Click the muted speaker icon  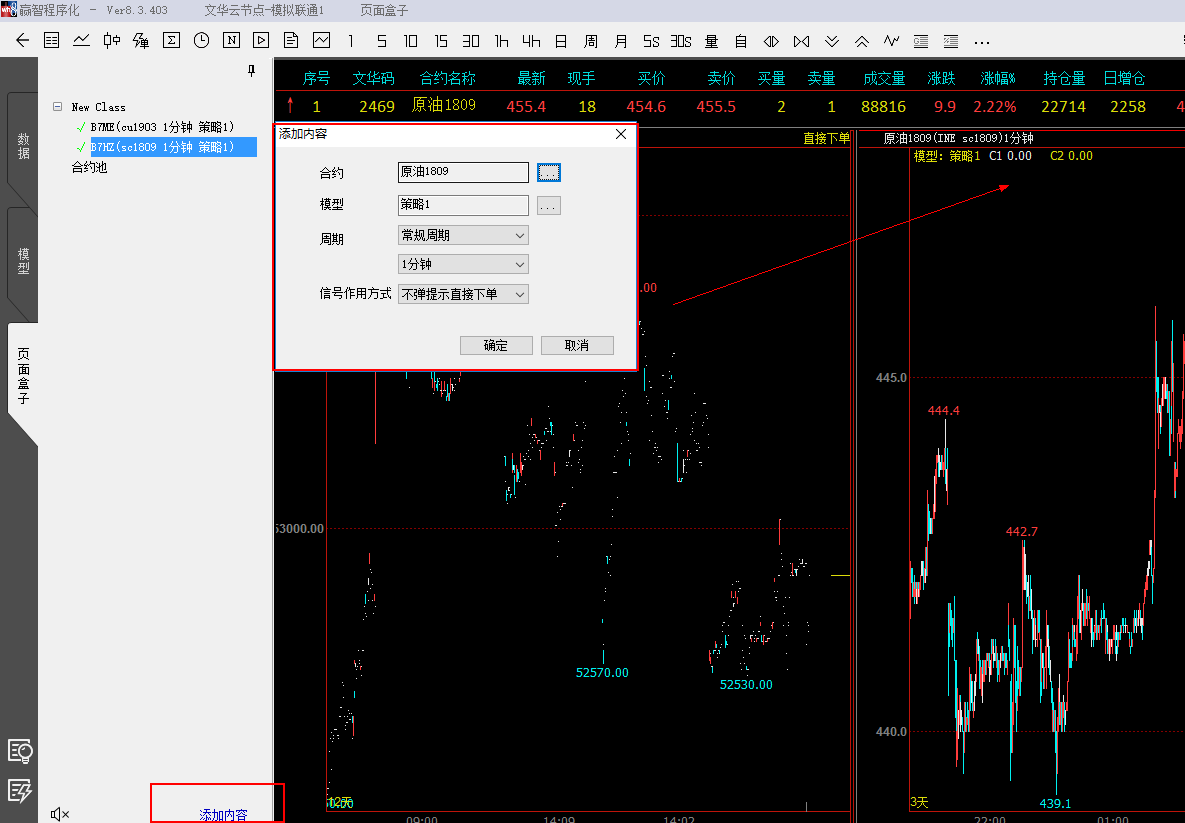pyautogui.click(x=60, y=814)
